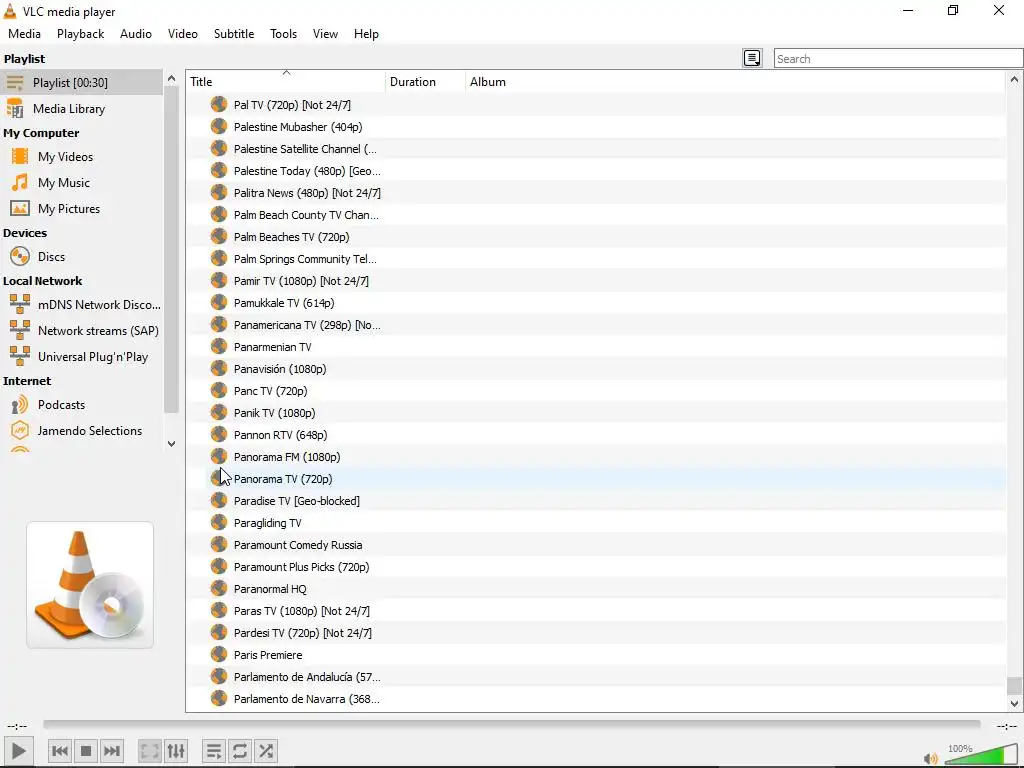Image resolution: width=1024 pixels, height=768 pixels.
Task: Open Media Library in sidebar
Action: click(x=82, y=108)
